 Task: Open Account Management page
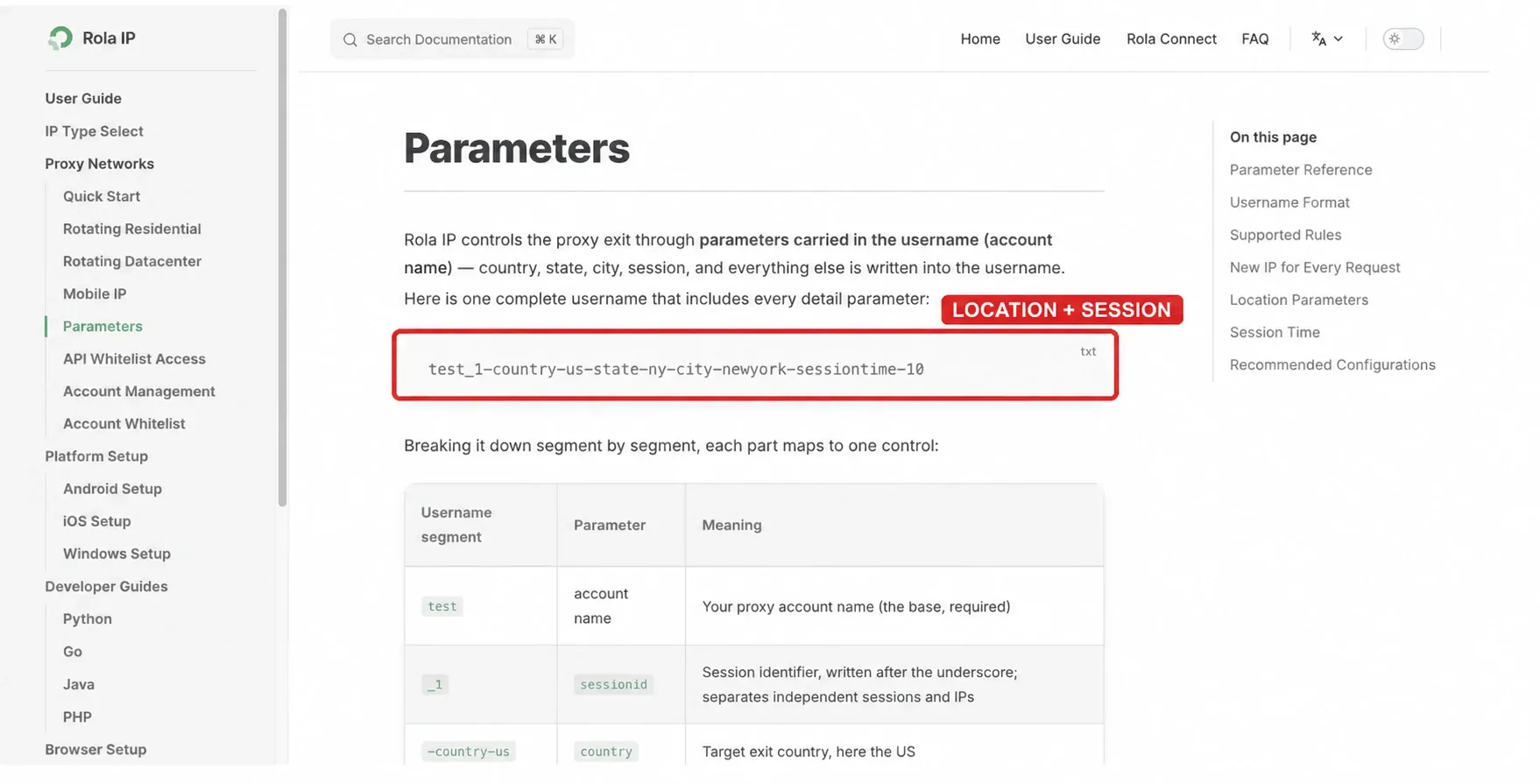[138, 390]
